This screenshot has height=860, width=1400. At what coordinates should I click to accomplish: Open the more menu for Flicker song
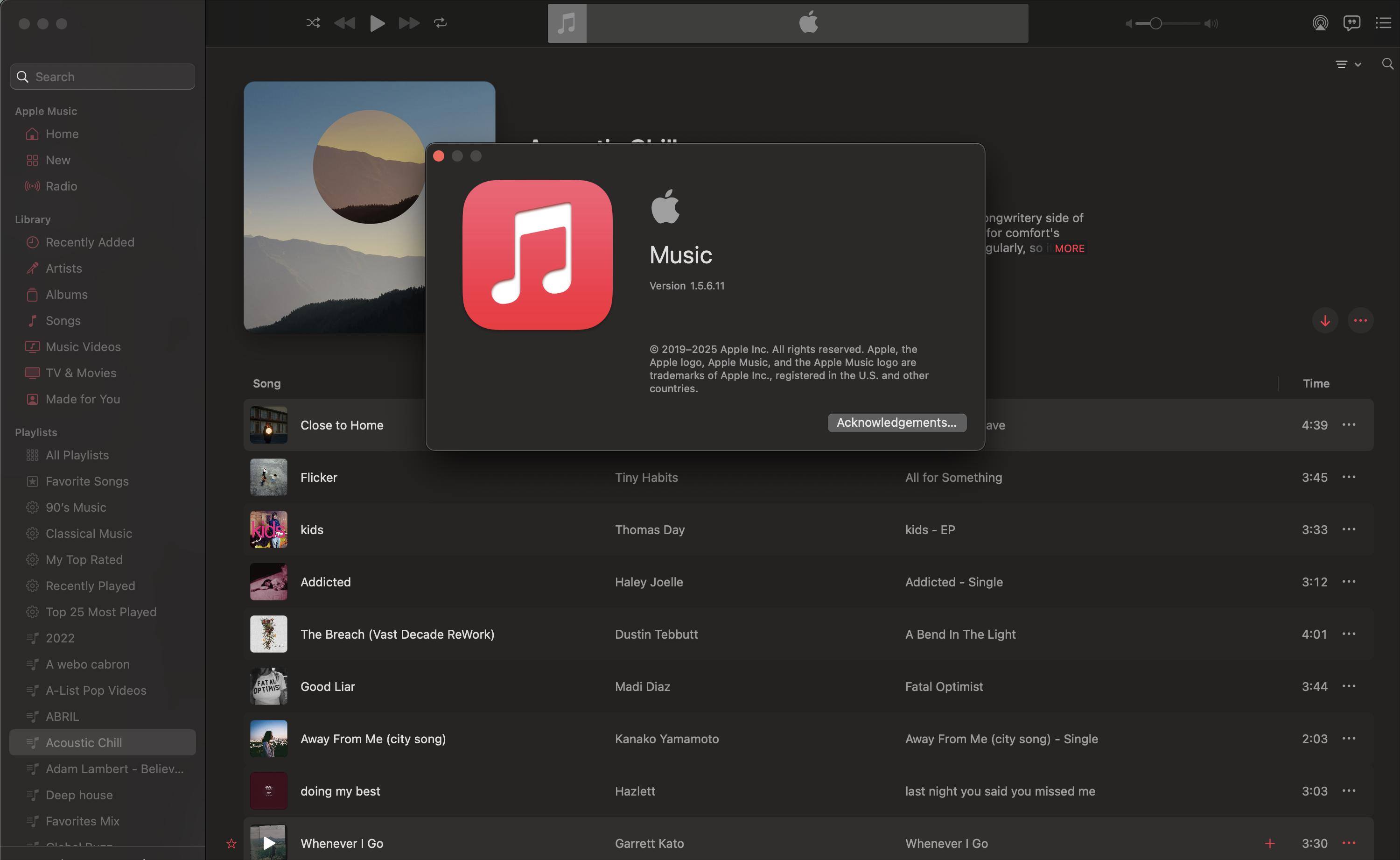point(1349,477)
